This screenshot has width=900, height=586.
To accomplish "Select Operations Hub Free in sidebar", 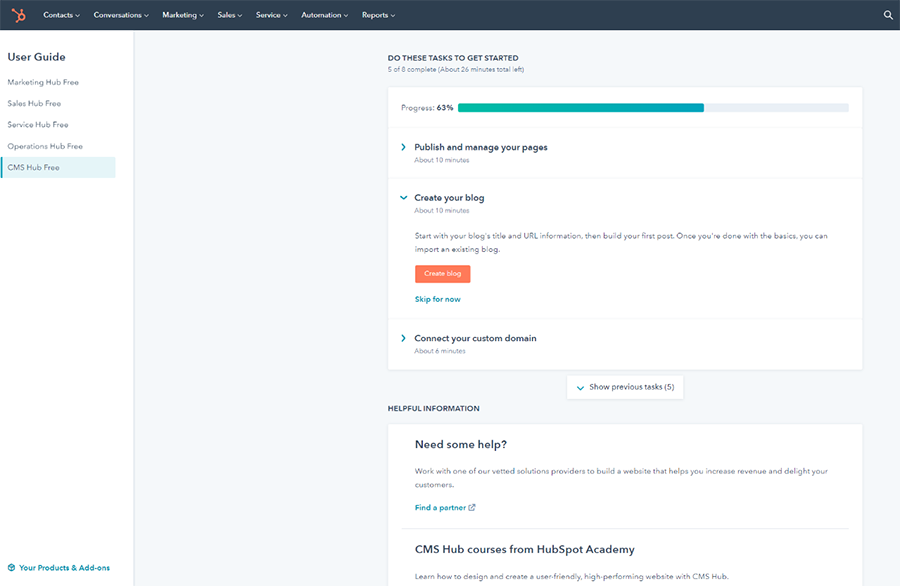I will (x=45, y=146).
